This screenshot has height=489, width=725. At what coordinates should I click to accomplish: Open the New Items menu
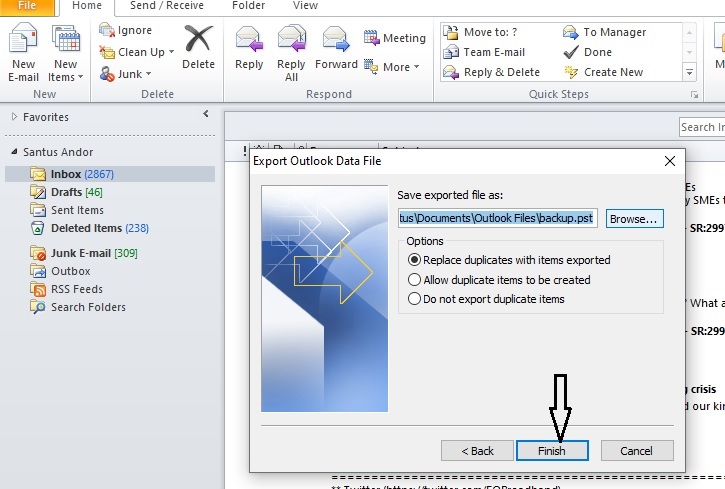[66, 53]
